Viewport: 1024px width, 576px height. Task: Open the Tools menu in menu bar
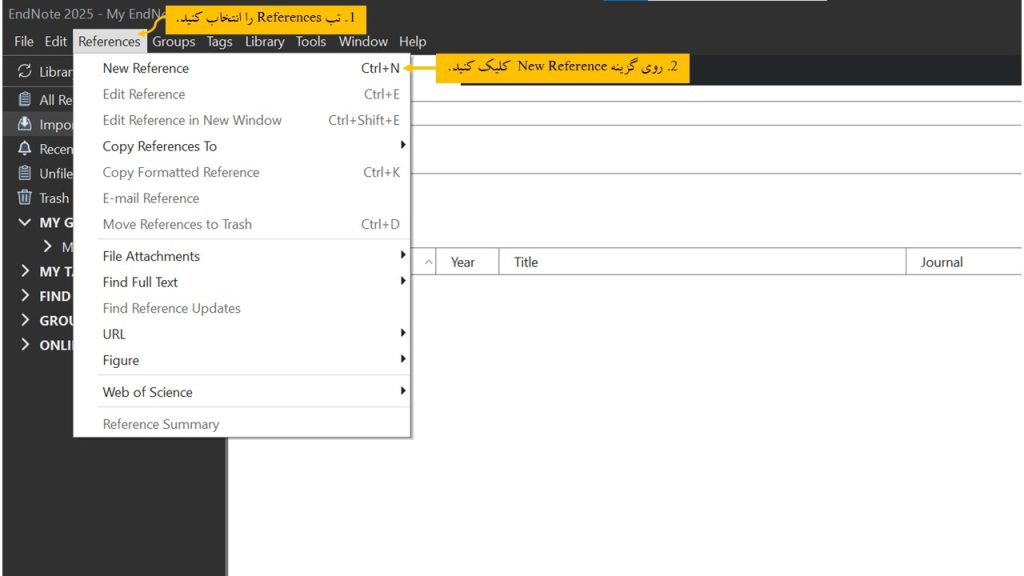(x=311, y=42)
